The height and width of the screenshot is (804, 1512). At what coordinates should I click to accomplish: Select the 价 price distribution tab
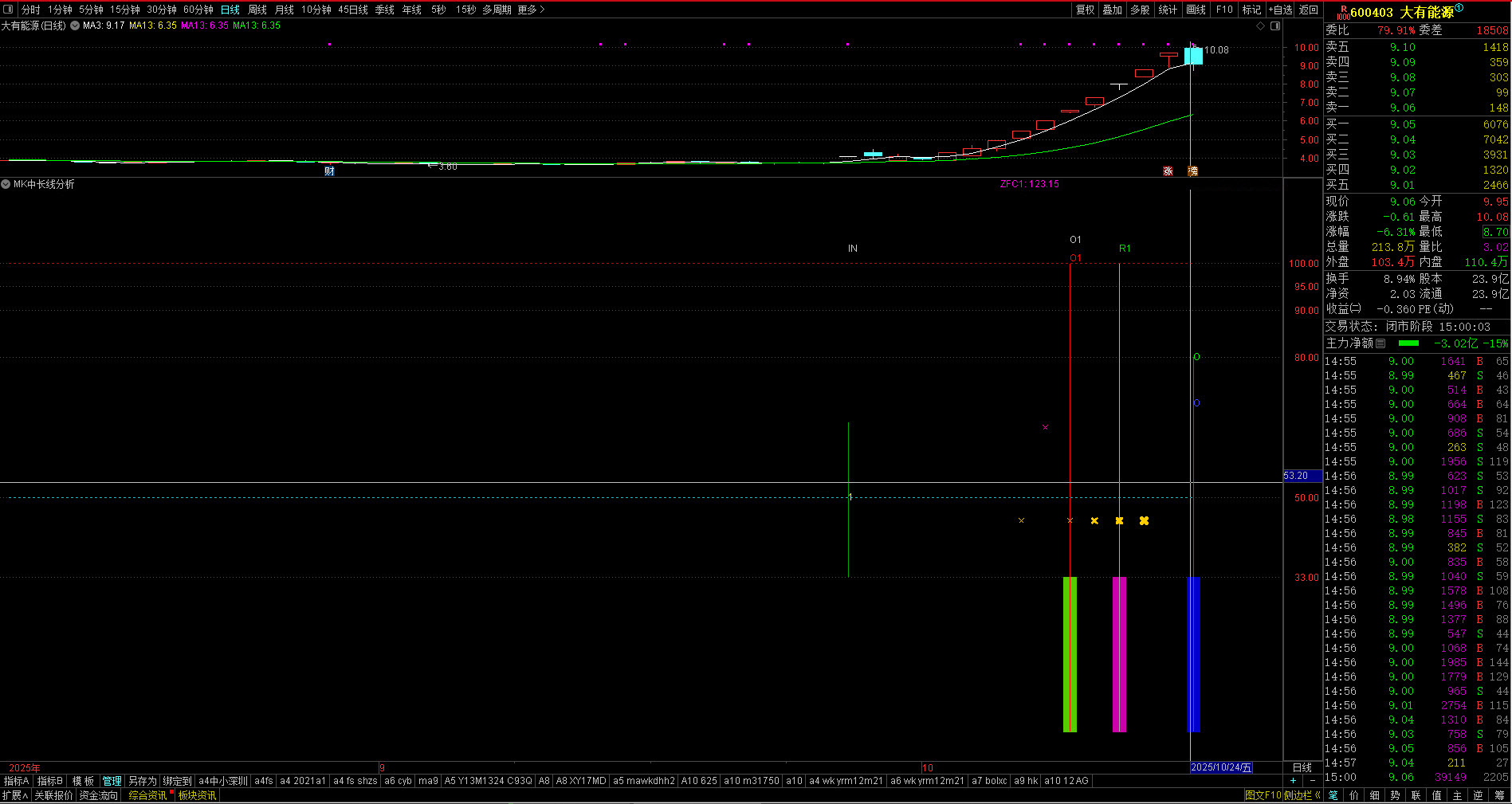[1353, 795]
